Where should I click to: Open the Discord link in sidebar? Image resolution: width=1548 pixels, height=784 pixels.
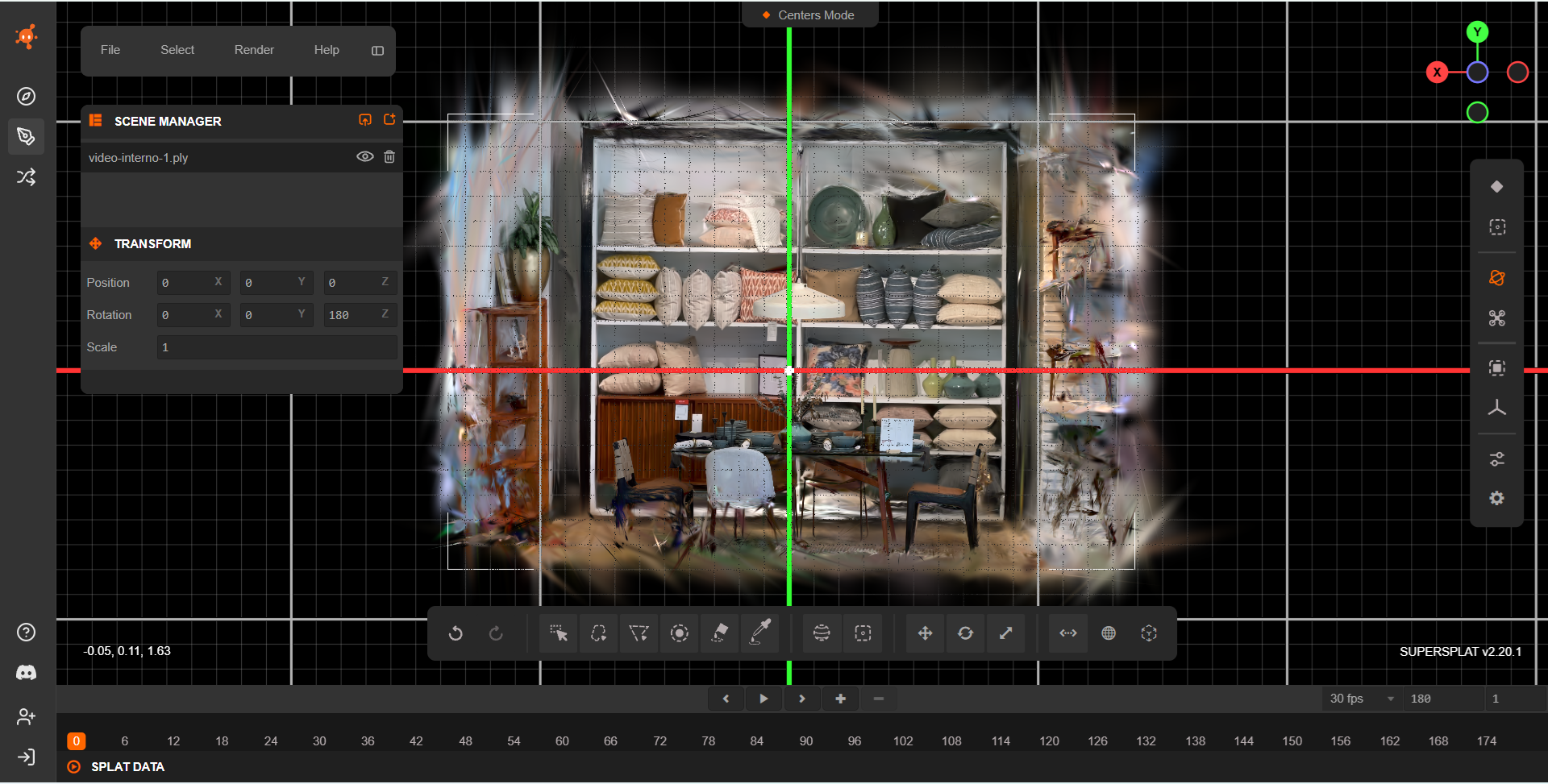pyautogui.click(x=27, y=674)
